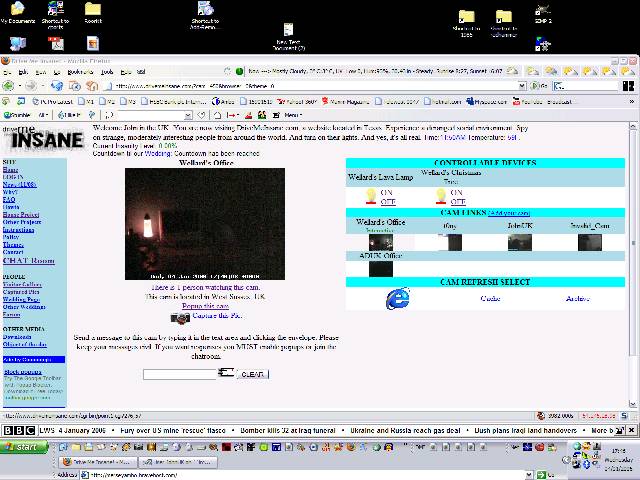Open the Wellard's Office cam thumbnail

(381, 242)
